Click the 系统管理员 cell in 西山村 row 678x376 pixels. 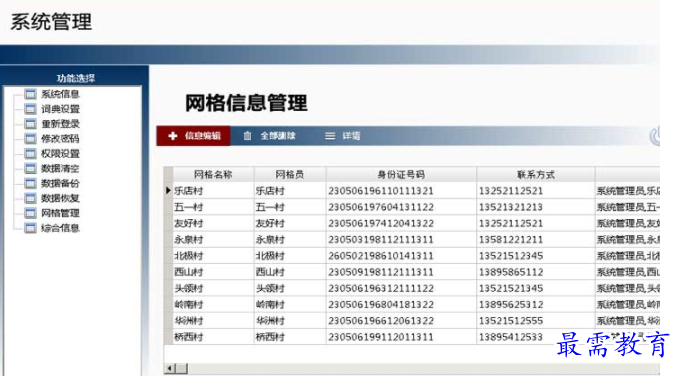[x=628, y=272]
